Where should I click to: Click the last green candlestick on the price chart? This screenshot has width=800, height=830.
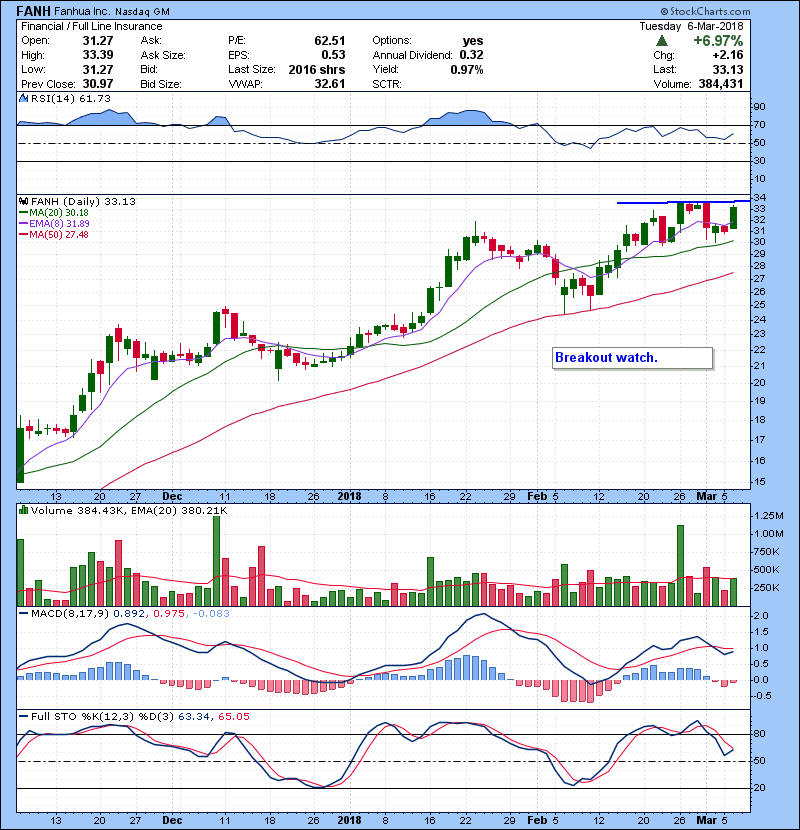click(x=733, y=218)
